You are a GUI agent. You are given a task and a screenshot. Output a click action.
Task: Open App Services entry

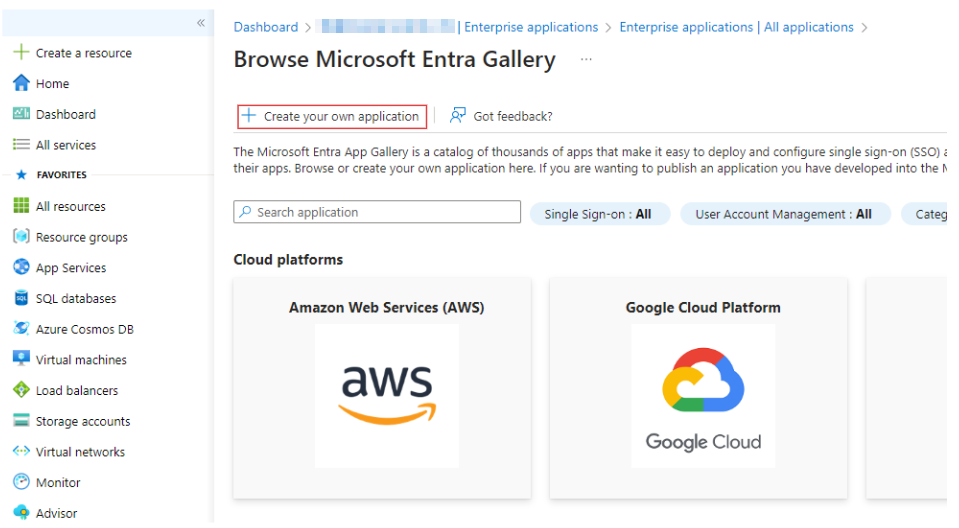(x=71, y=268)
